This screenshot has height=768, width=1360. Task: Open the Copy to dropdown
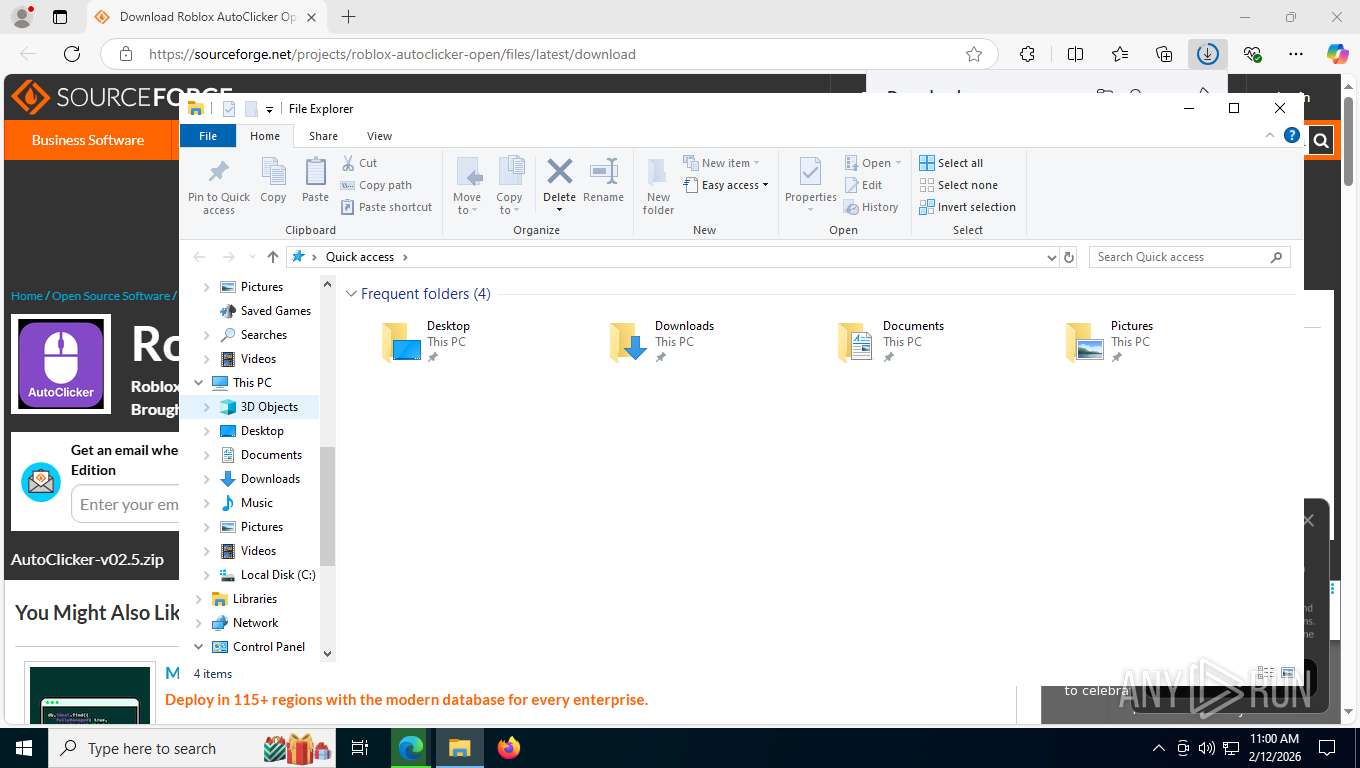tap(510, 186)
